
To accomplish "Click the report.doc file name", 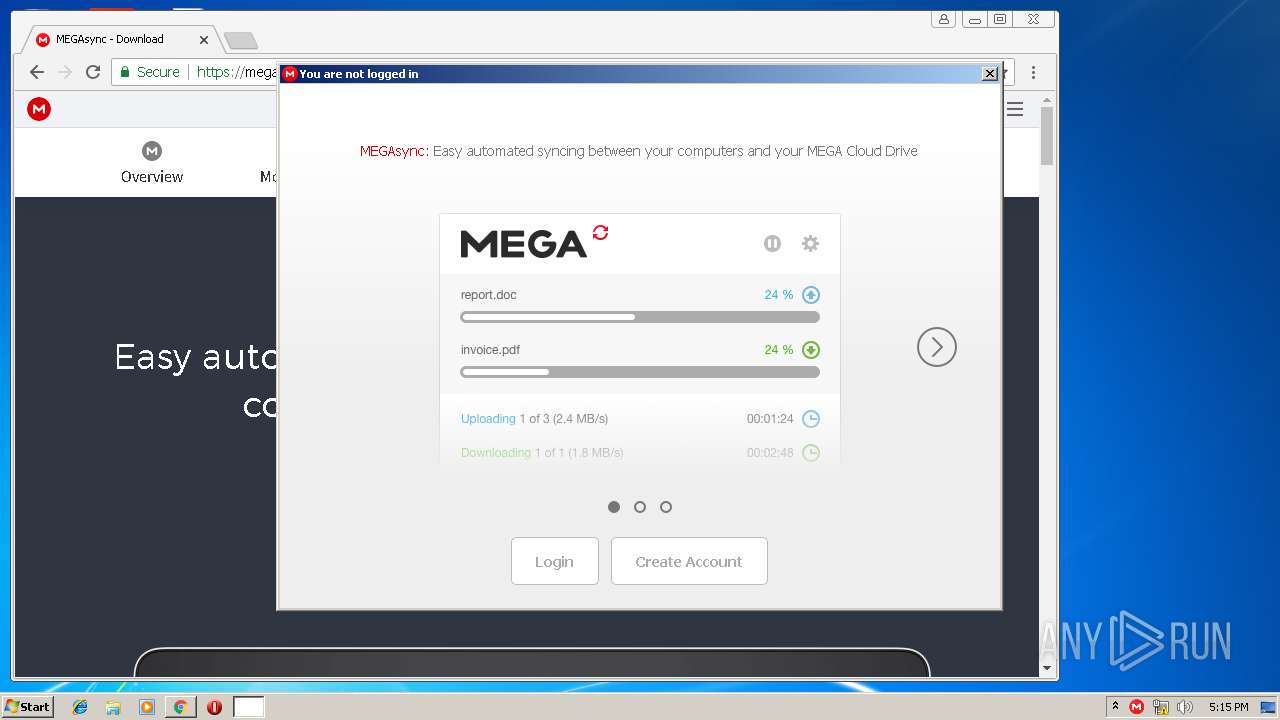I will click(x=488, y=295).
